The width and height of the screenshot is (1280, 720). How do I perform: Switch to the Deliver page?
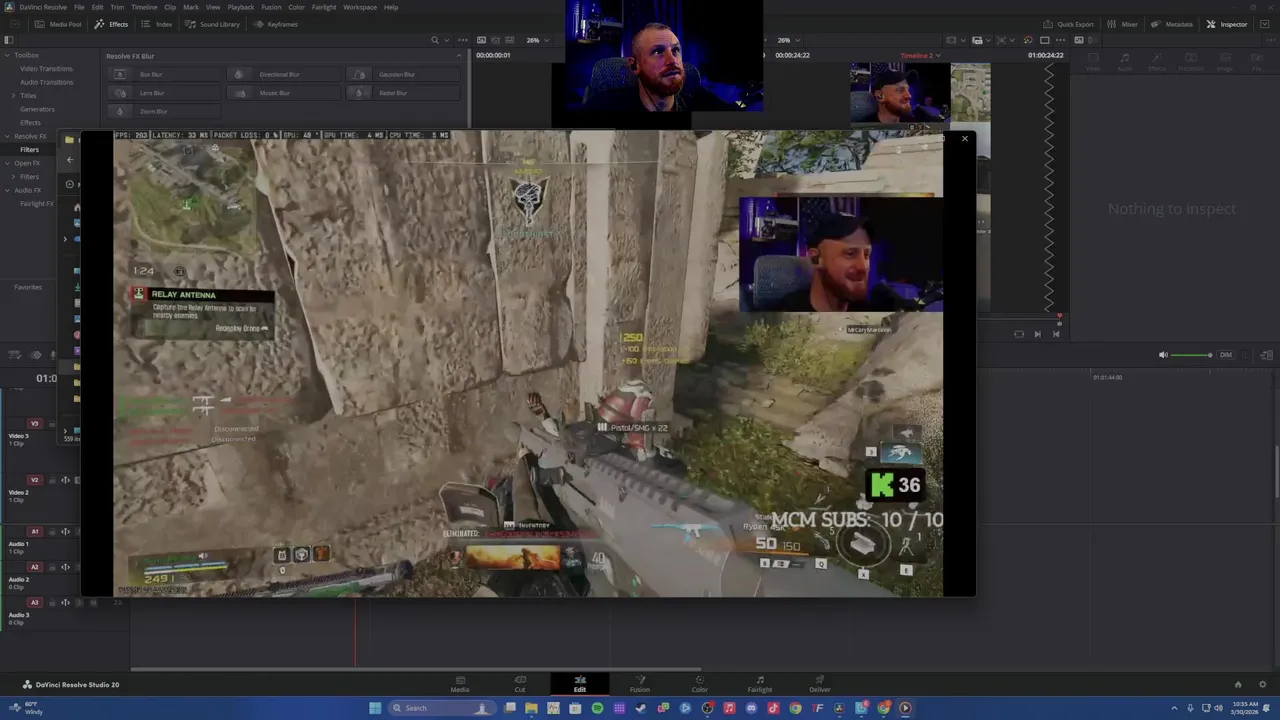820,684
